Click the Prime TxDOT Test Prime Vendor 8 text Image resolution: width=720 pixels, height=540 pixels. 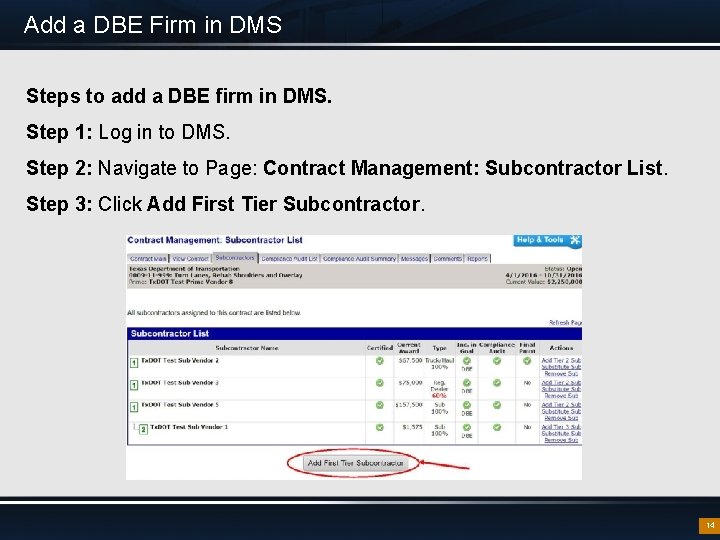[181, 282]
